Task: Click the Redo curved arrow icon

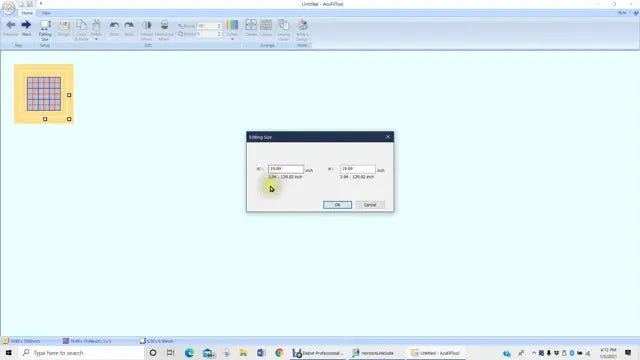Action: point(129,28)
